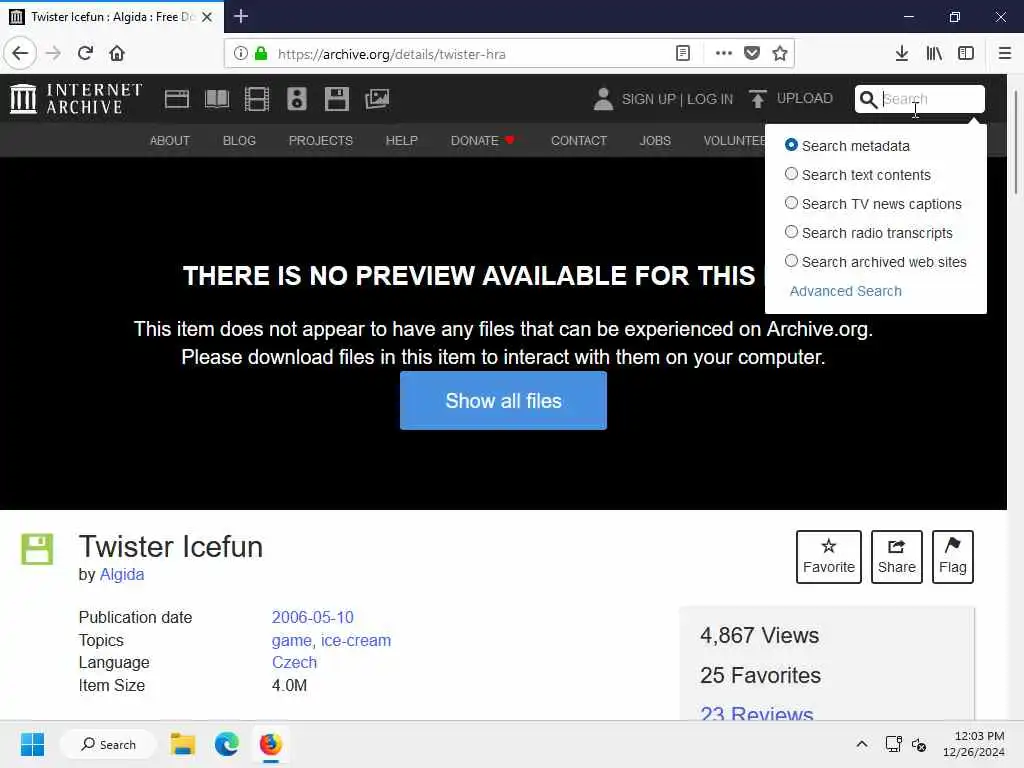Viewport: 1024px width, 768px height.
Task: Toggle the Firefox sidebar icon
Action: (x=966, y=53)
